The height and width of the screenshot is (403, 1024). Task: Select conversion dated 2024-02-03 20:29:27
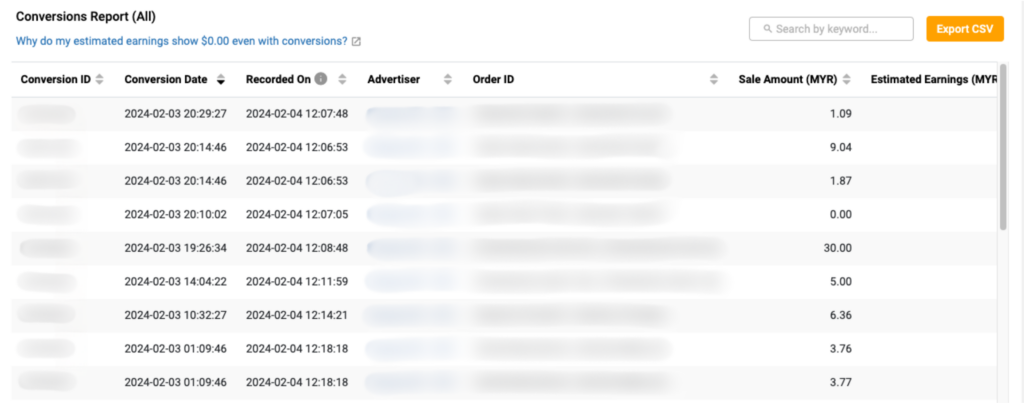coord(175,114)
